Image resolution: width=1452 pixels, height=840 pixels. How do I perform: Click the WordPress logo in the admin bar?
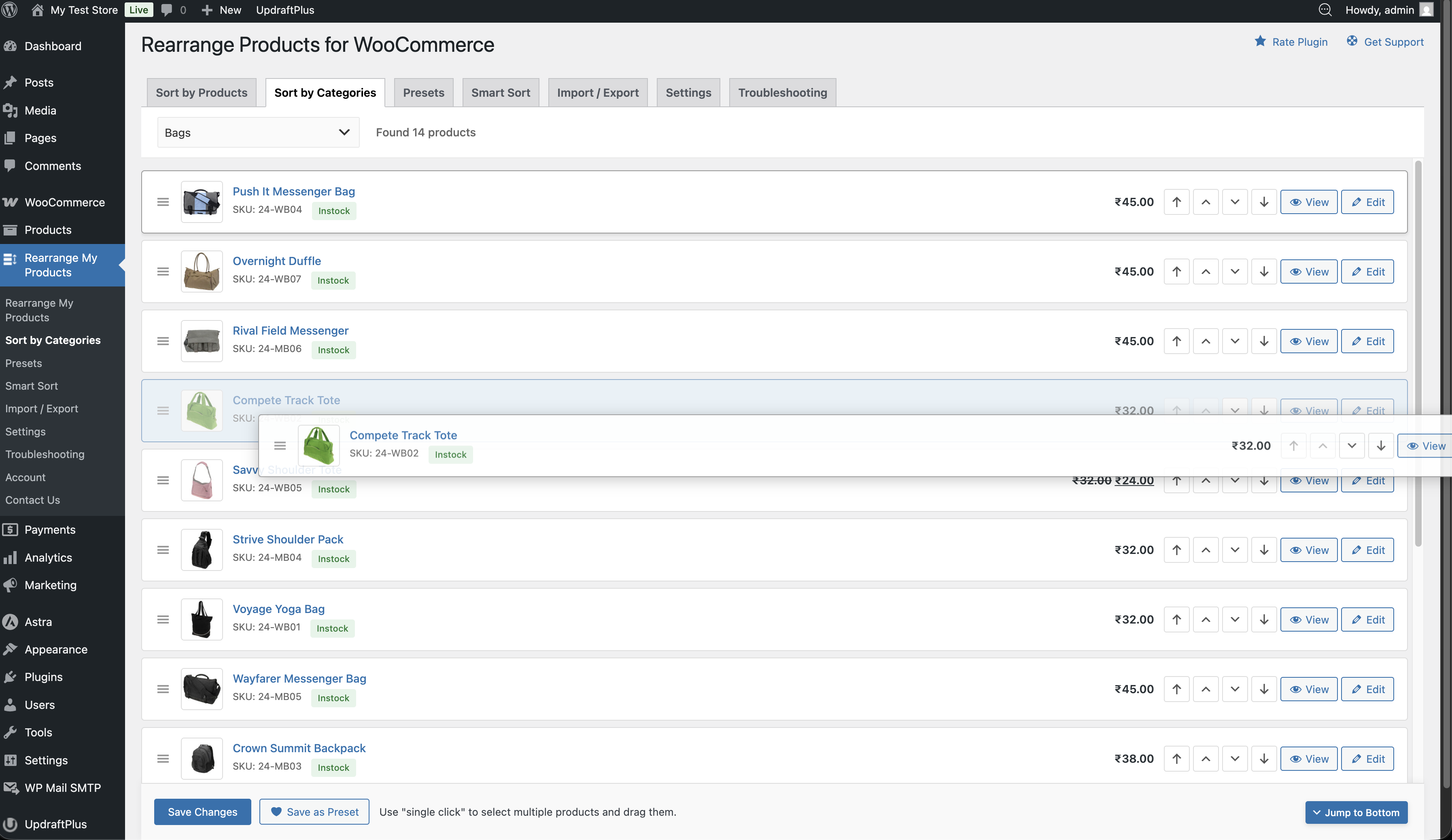click(9, 10)
